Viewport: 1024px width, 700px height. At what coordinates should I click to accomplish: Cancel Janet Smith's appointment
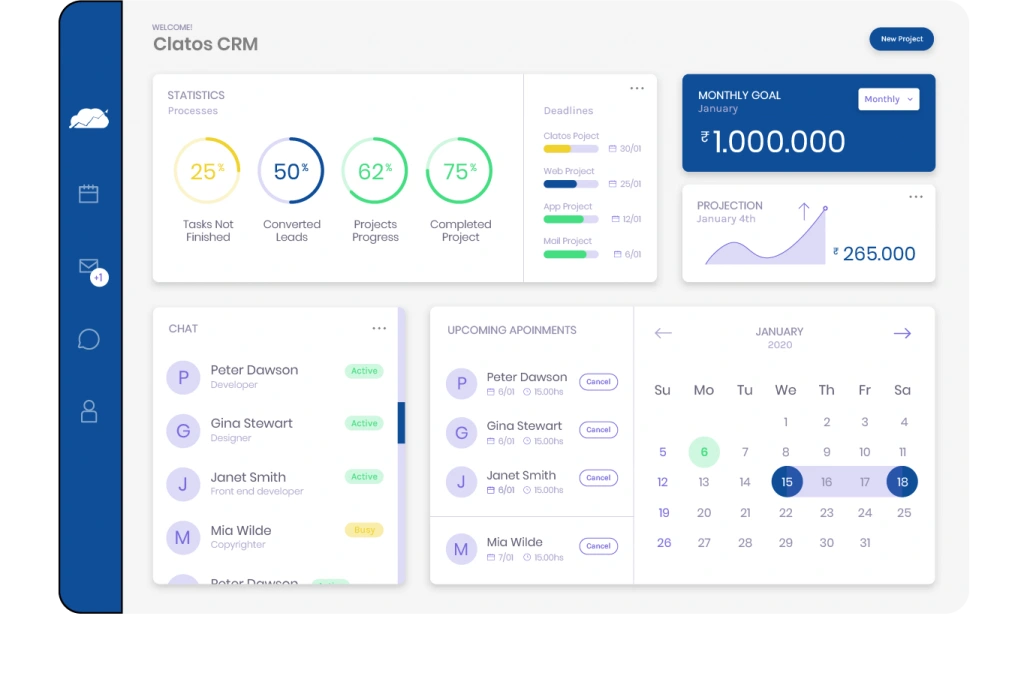(x=598, y=478)
